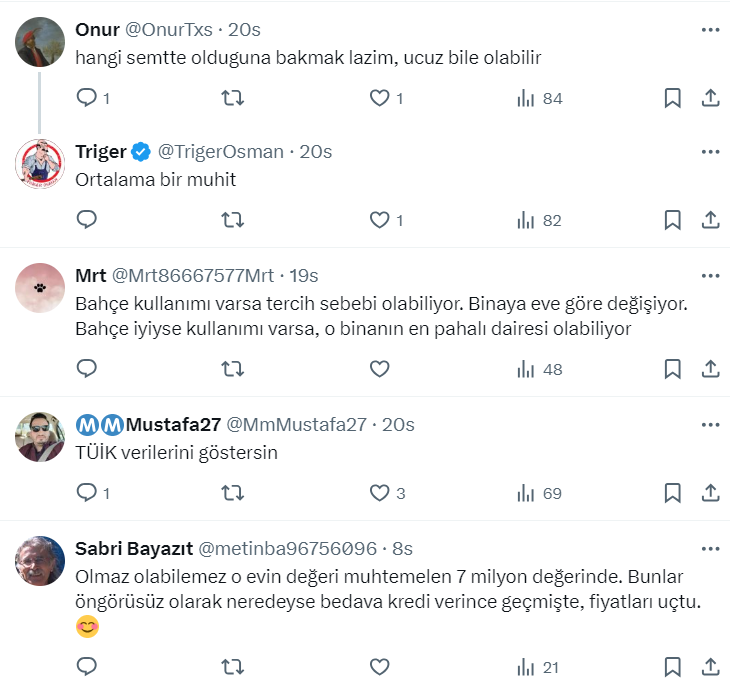730x691 pixels.
Task: Reply to Onur's tweet
Action: click(x=87, y=98)
